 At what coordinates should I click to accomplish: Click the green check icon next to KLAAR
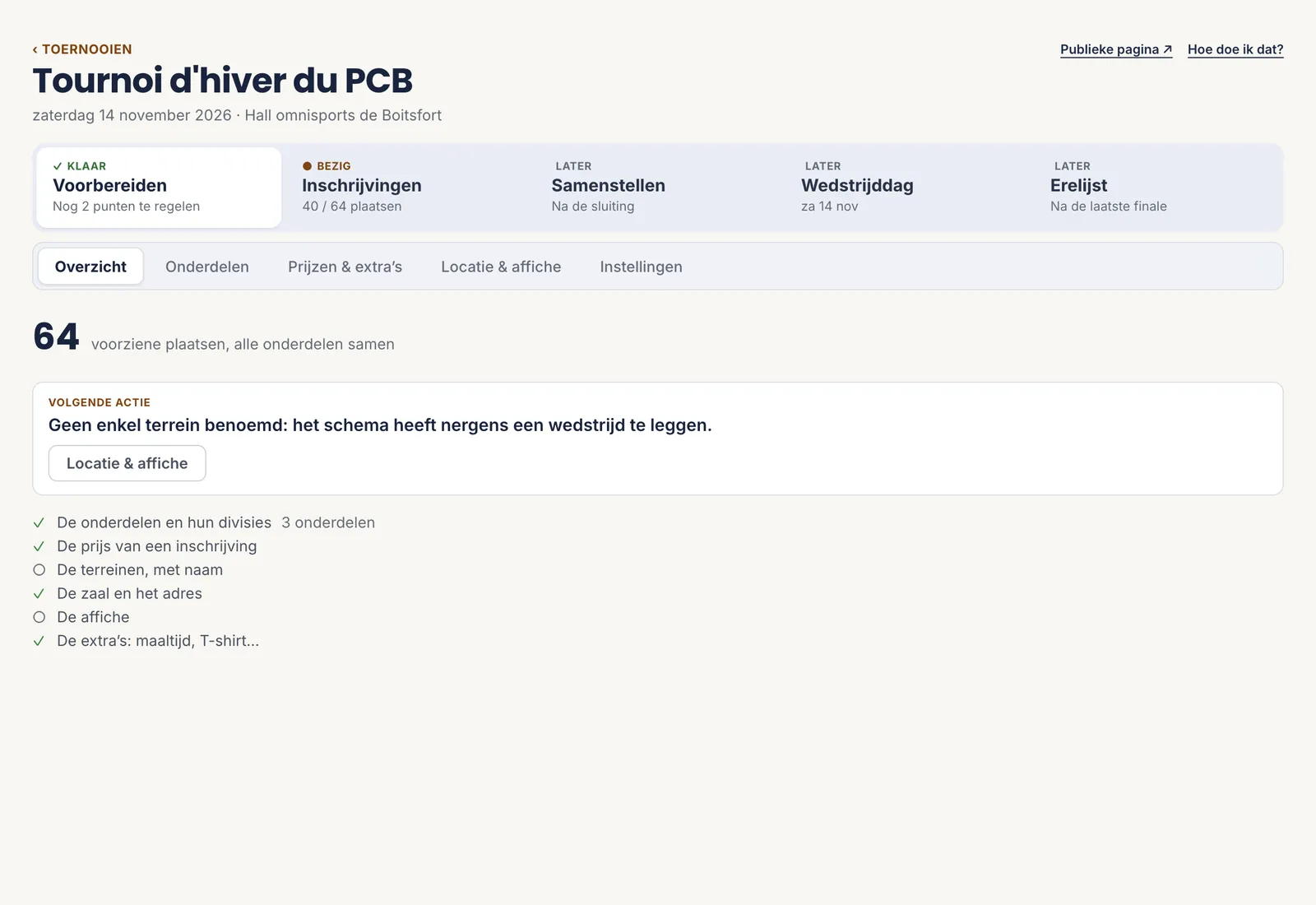[58, 166]
